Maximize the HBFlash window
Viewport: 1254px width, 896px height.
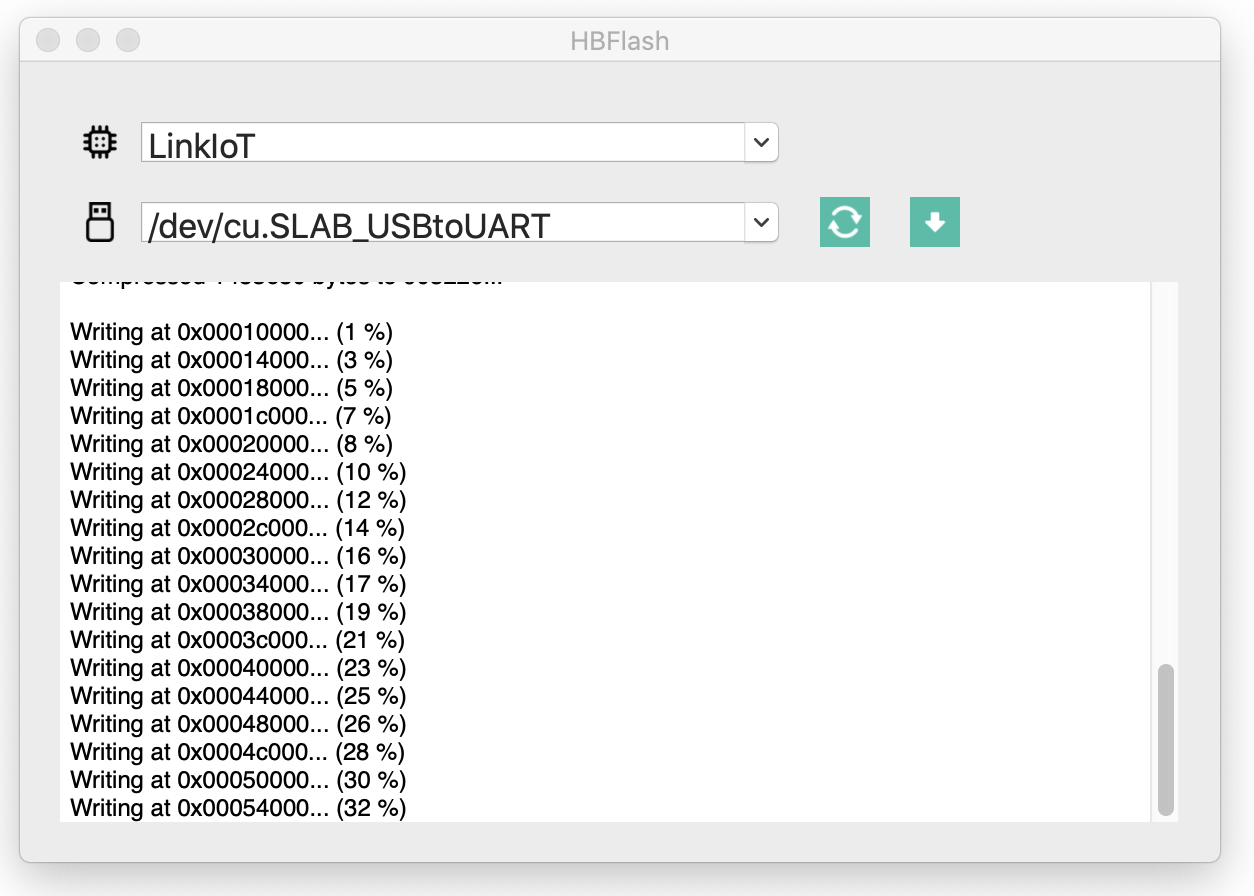[x=128, y=40]
